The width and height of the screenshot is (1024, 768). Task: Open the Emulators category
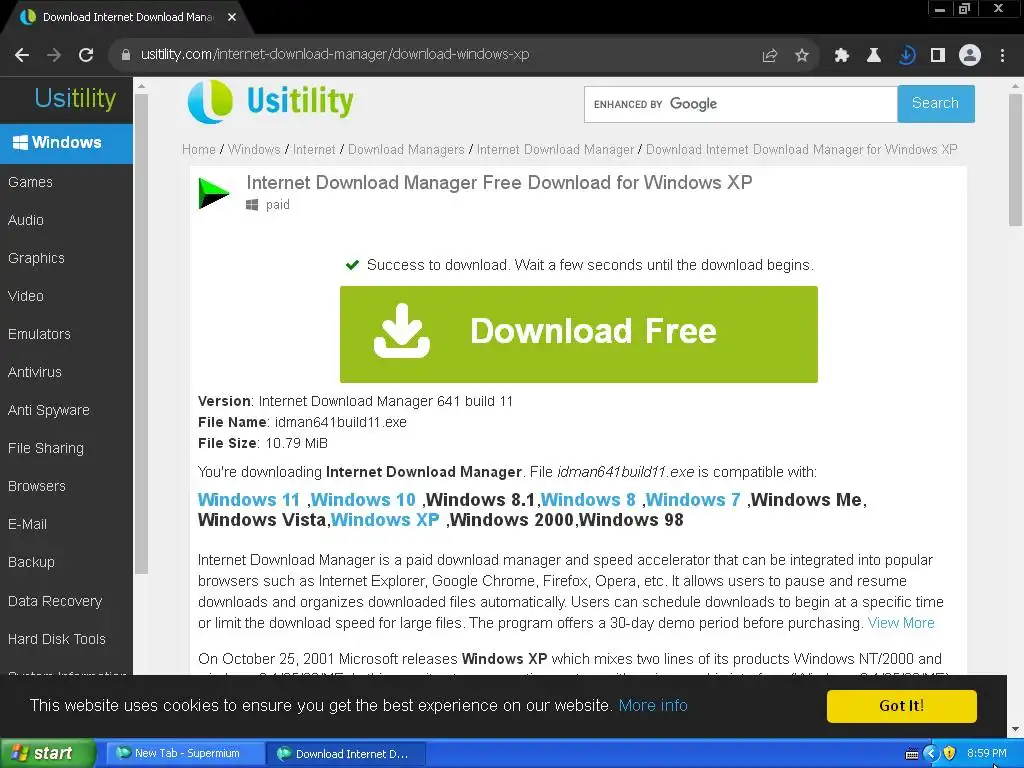pyautogui.click(x=39, y=334)
